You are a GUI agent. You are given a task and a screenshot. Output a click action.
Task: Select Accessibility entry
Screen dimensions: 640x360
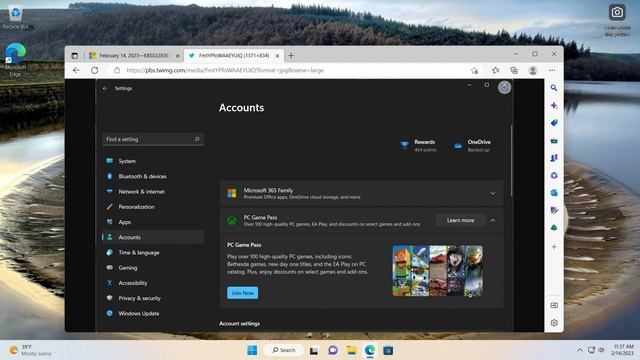coord(153,283)
